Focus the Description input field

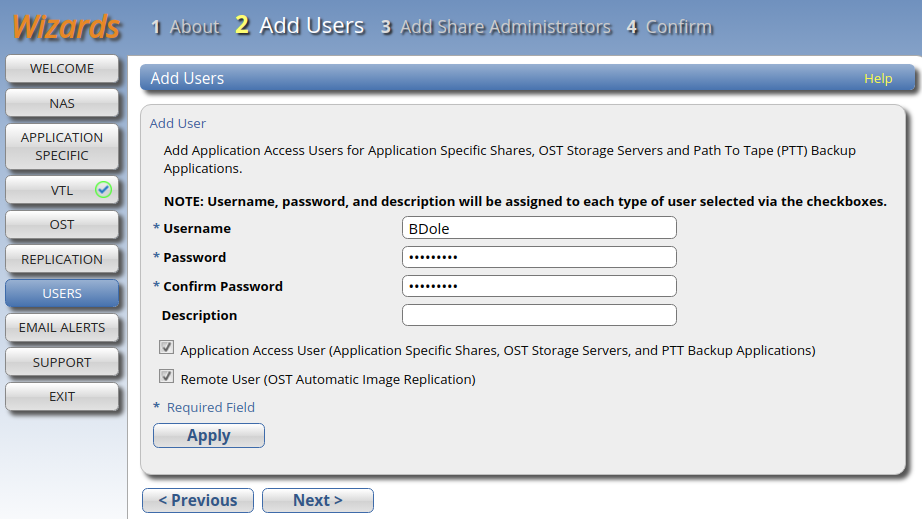coord(539,315)
